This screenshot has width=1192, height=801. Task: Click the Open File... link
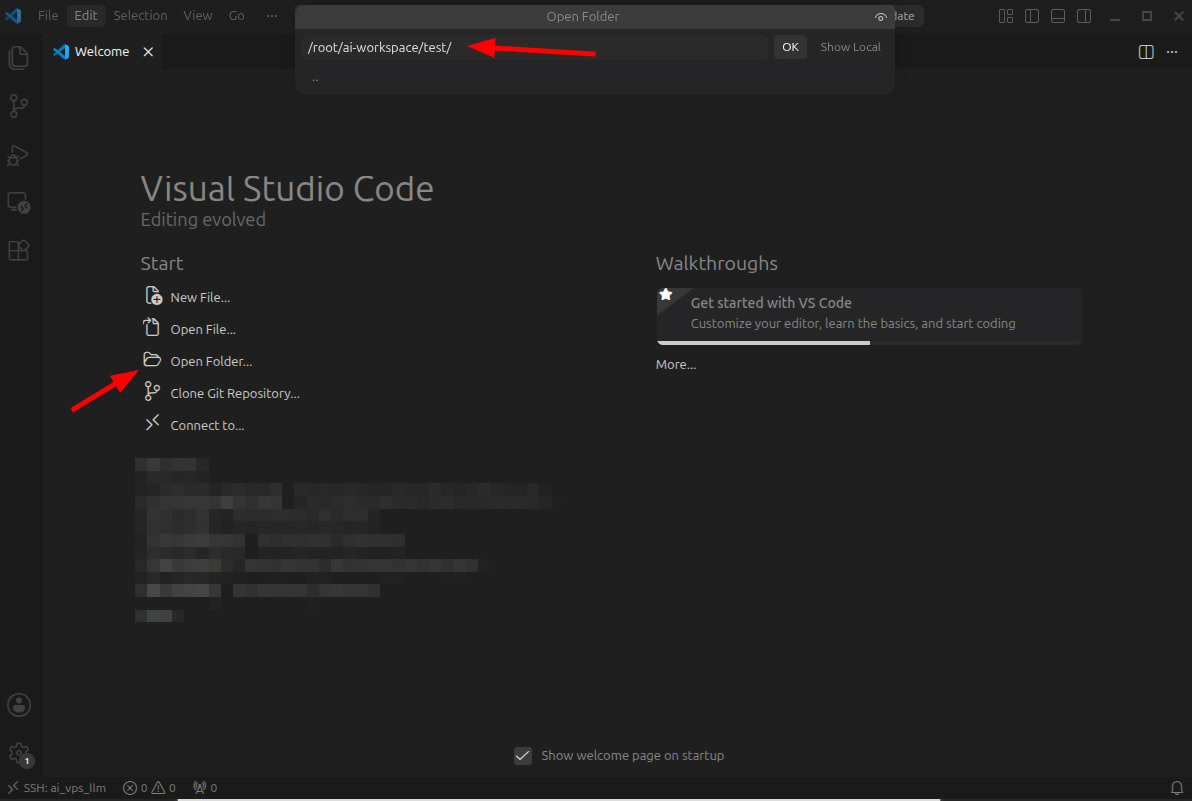point(203,329)
